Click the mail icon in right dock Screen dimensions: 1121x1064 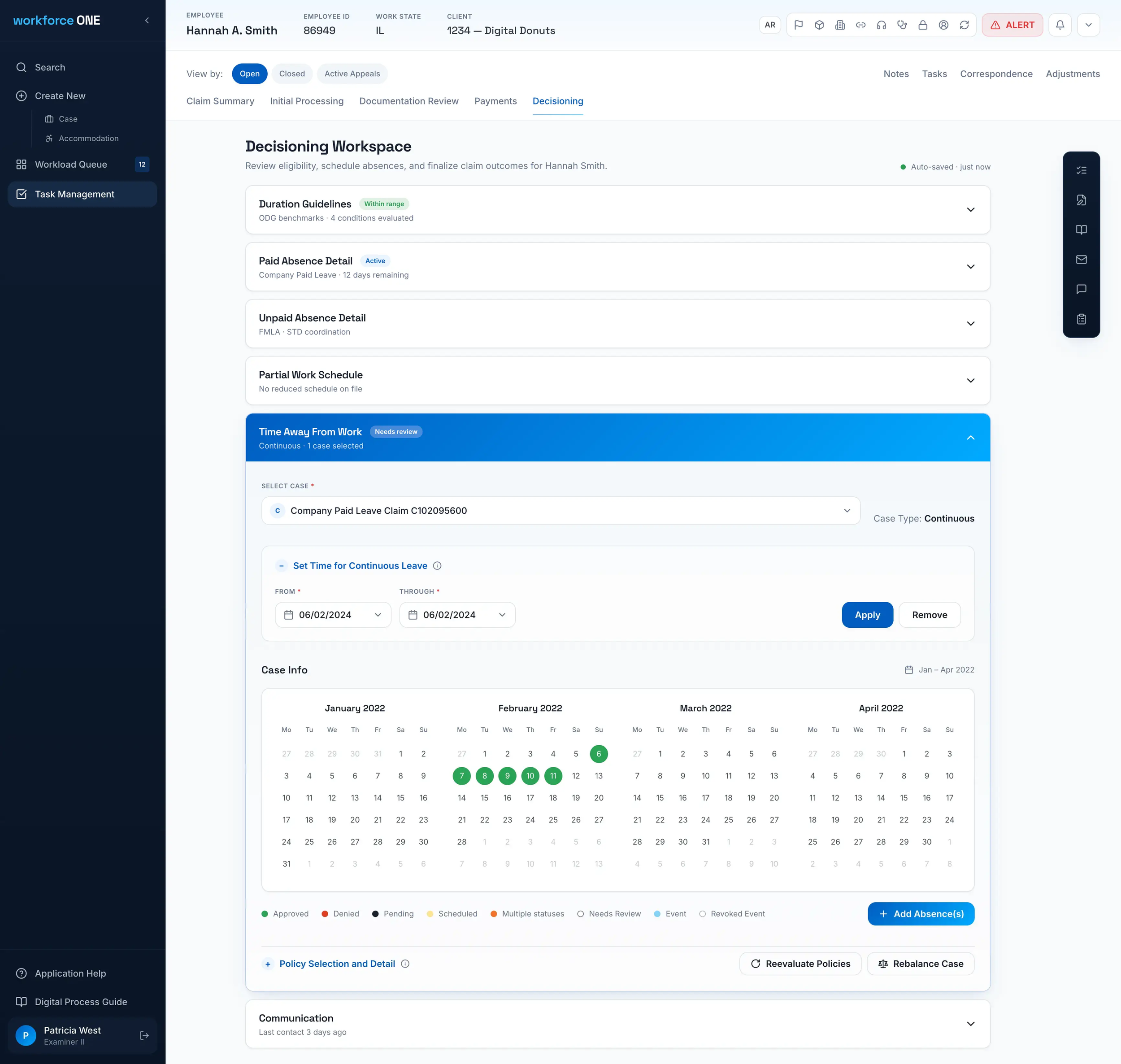(x=1081, y=259)
